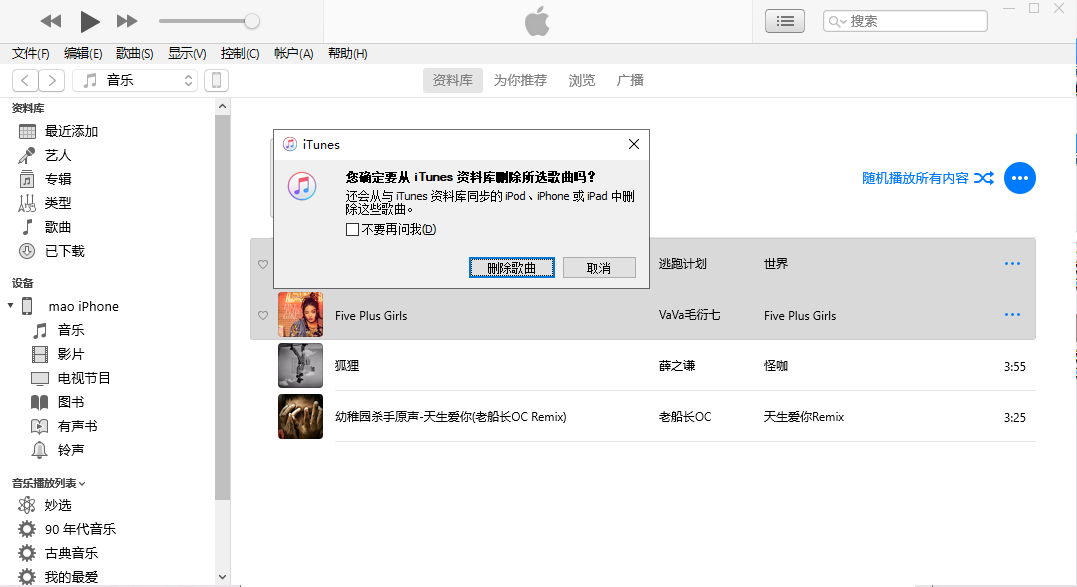Open the 文件(F) menu
This screenshot has width=1077, height=587.
click(x=31, y=54)
